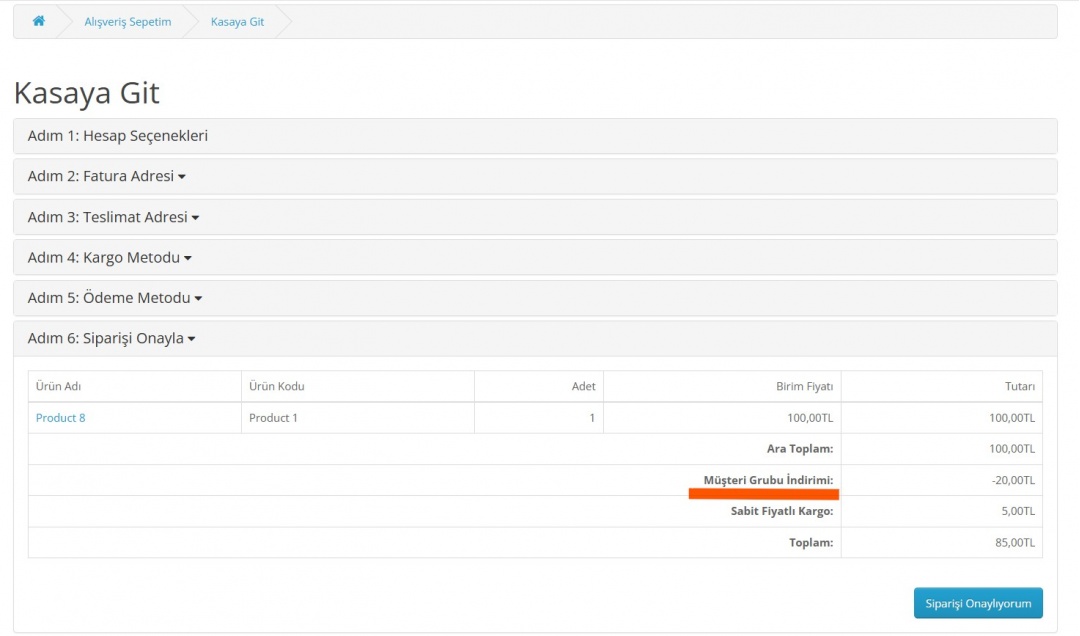Image resolution: width=1080 pixels, height=636 pixels.
Task: Expand Adım 2: Fatura Adresi section
Action: (106, 177)
